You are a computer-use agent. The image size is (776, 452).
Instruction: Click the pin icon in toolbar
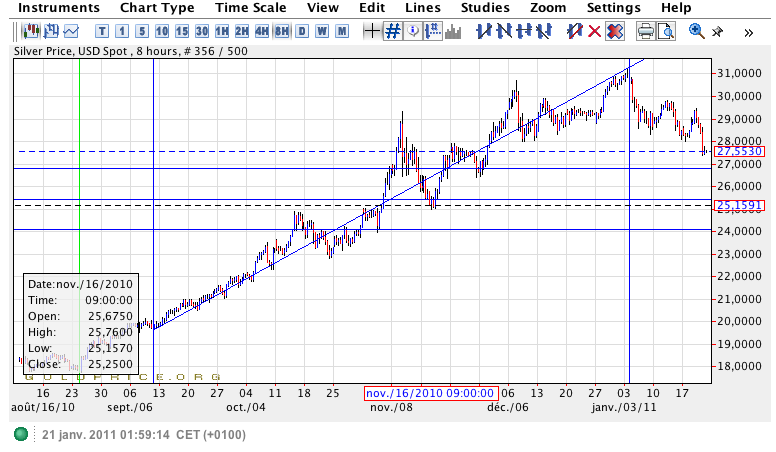pos(717,31)
